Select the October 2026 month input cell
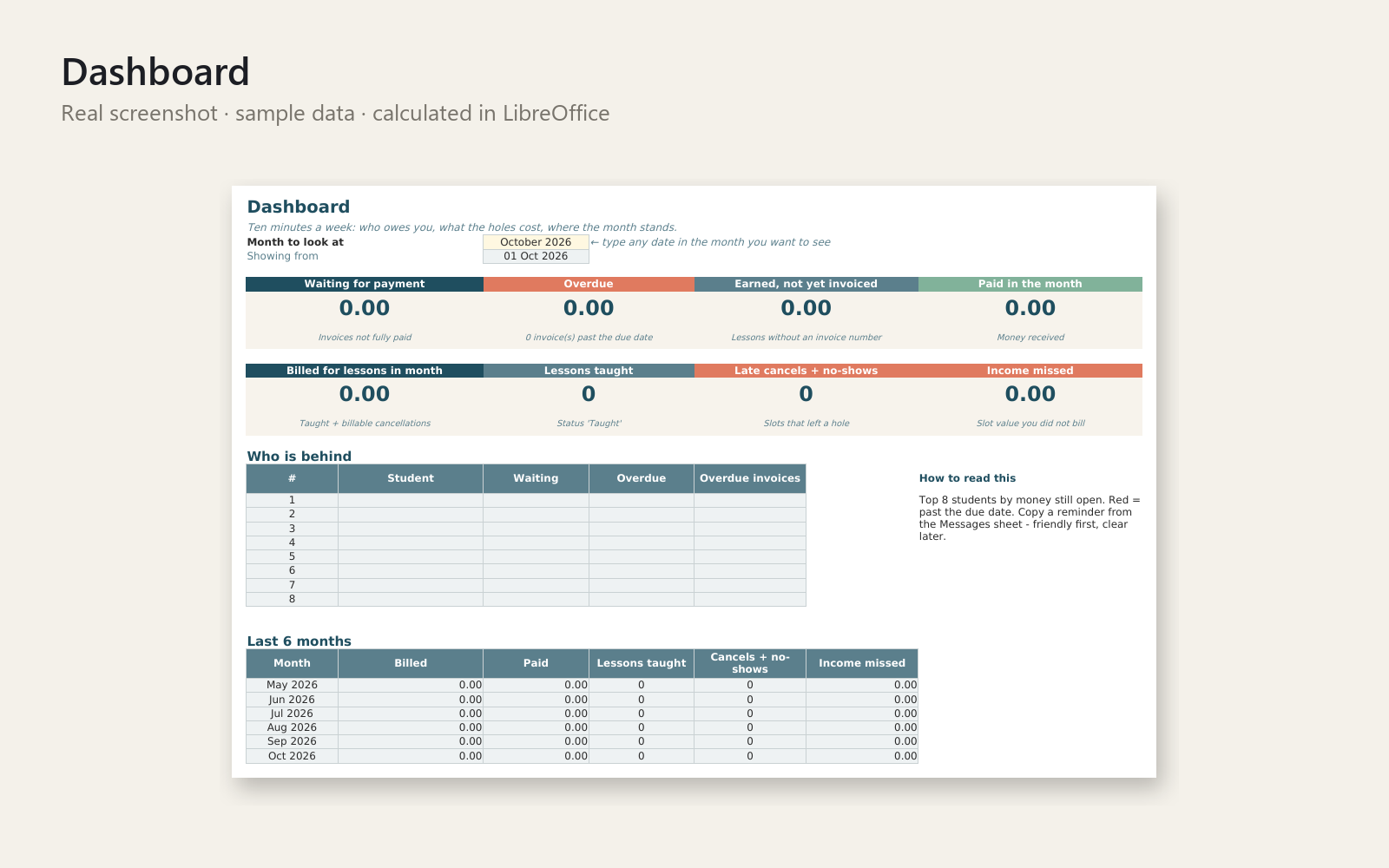1389x868 pixels. click(x=536, y=242)
